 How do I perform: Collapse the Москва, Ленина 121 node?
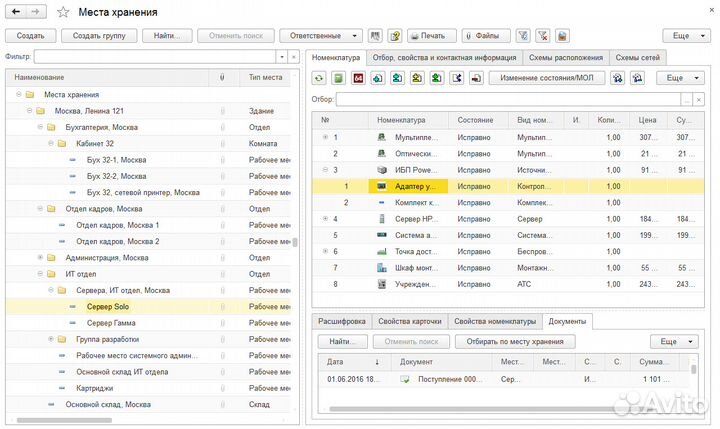[29, 111]
